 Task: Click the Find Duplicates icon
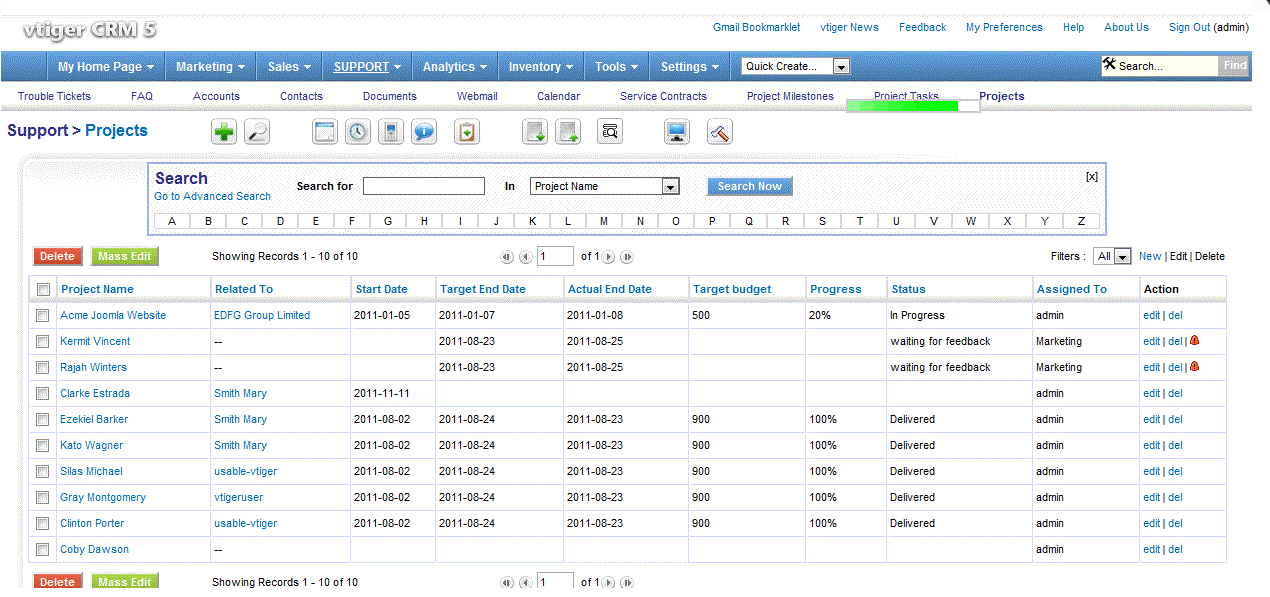click(610, 132)
